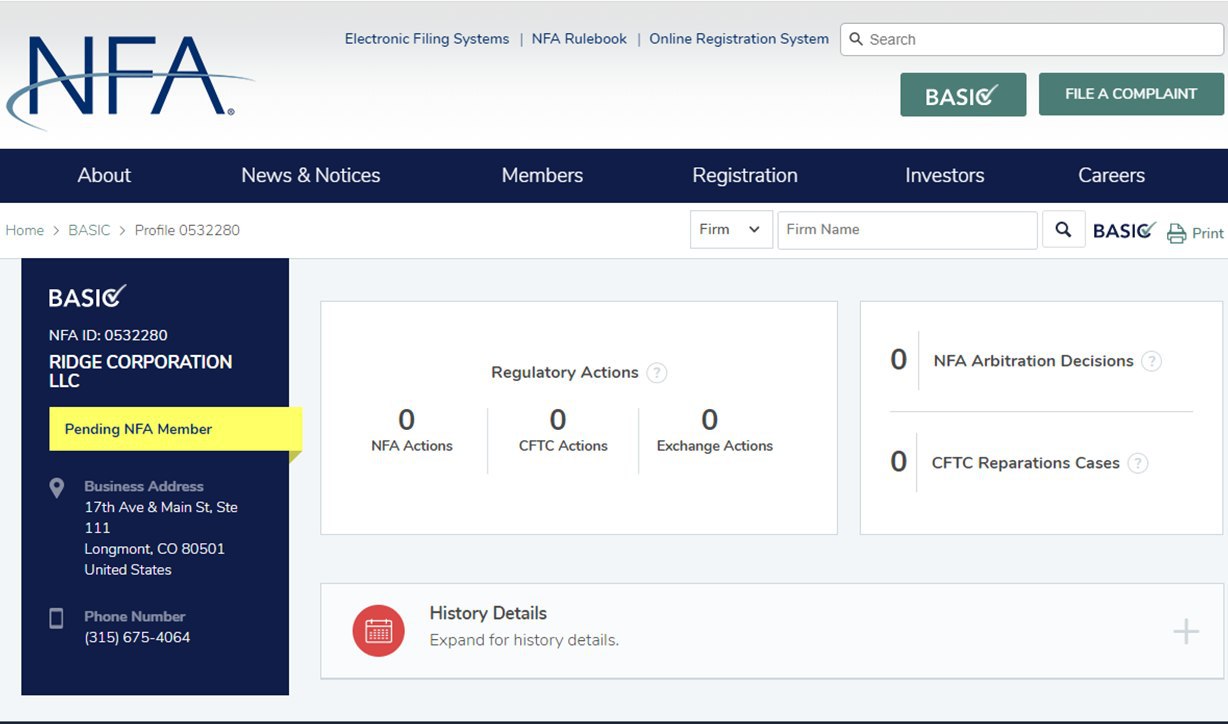This screenshot has width=1228, height=724.
Task: Open the Firm search type dropdown
Action: pyautogui.click(x=731, y=229)
